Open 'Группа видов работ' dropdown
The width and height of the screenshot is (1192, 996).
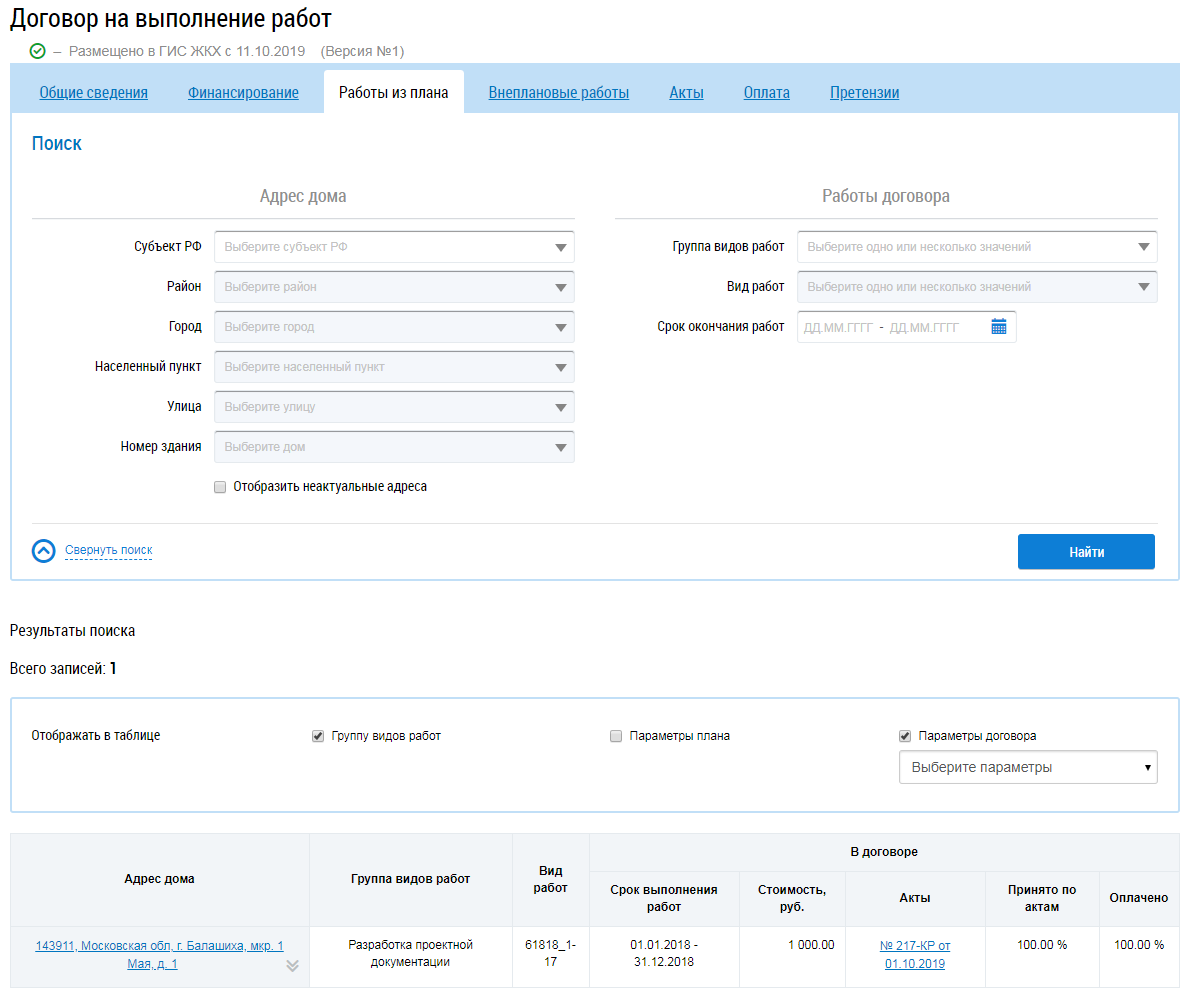(x=976, y=247)
